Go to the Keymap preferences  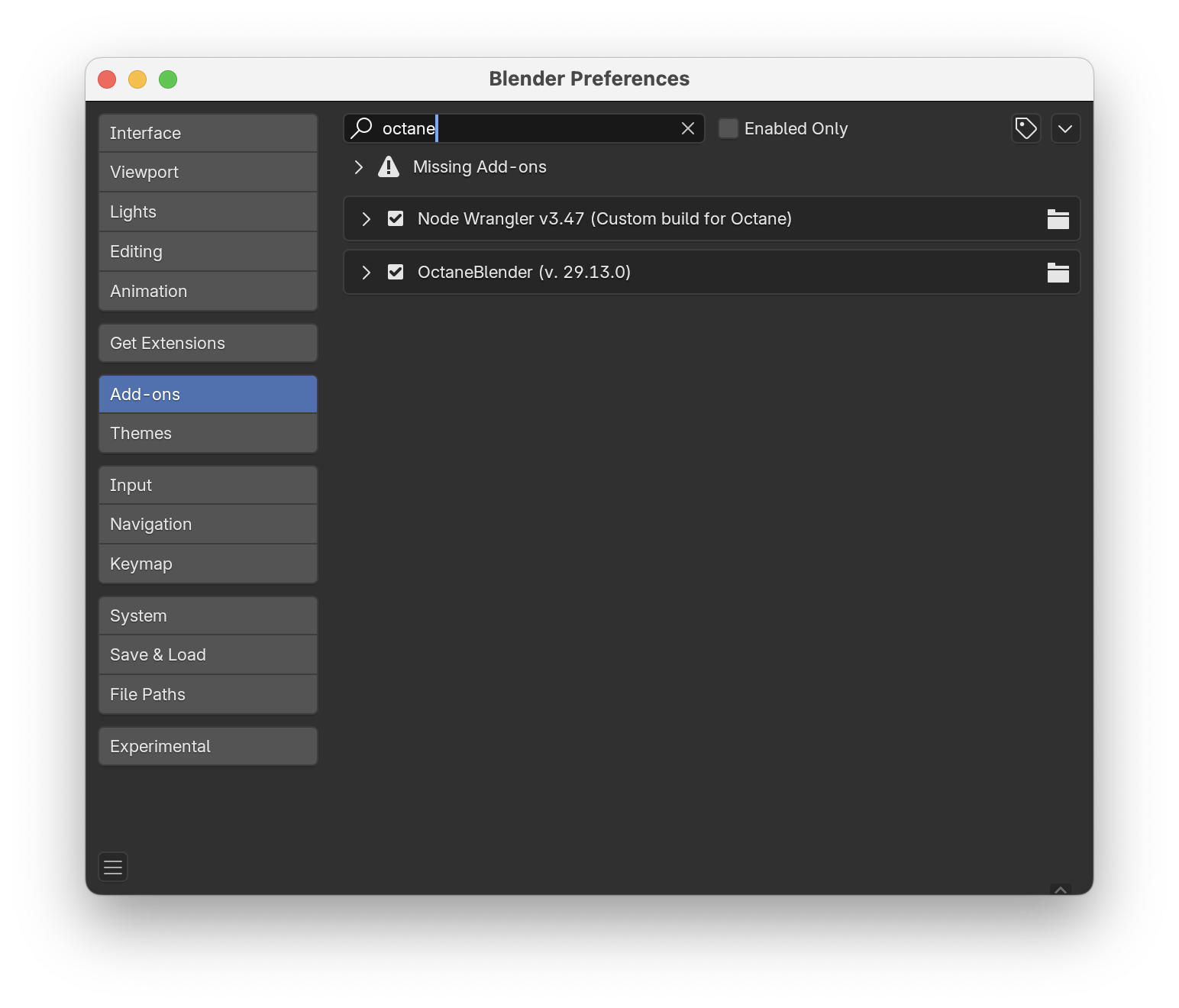pyautogui.click(x=208, y=564)
